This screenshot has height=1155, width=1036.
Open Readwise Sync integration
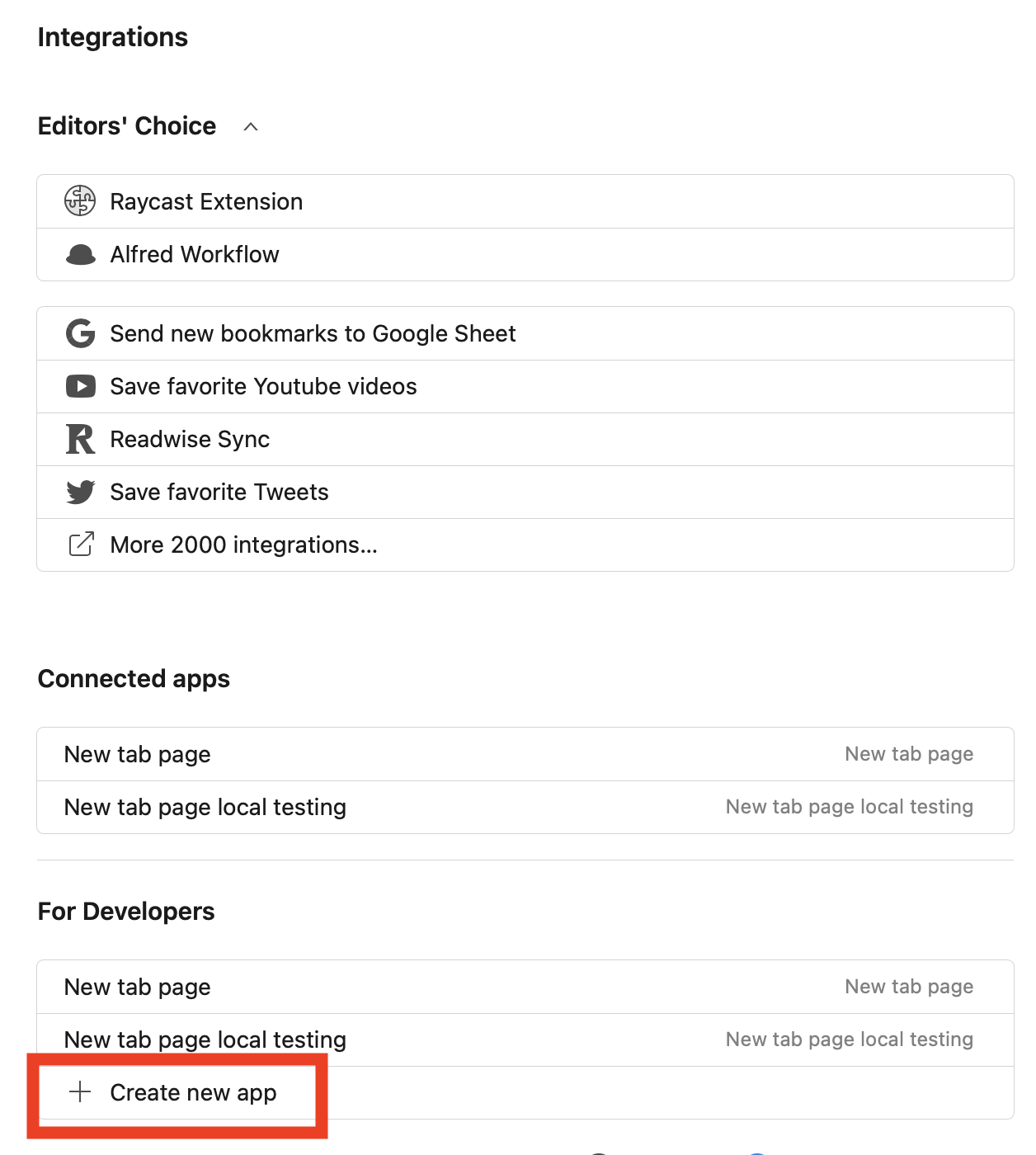coord(190,439)
